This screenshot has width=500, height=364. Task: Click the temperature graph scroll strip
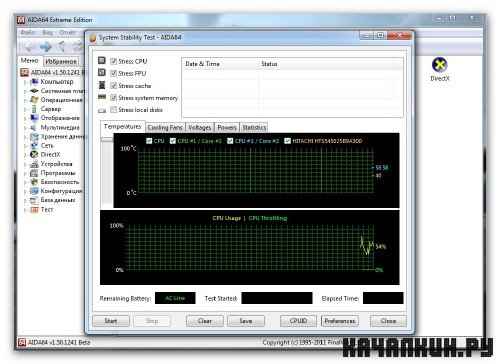(107, 173)
